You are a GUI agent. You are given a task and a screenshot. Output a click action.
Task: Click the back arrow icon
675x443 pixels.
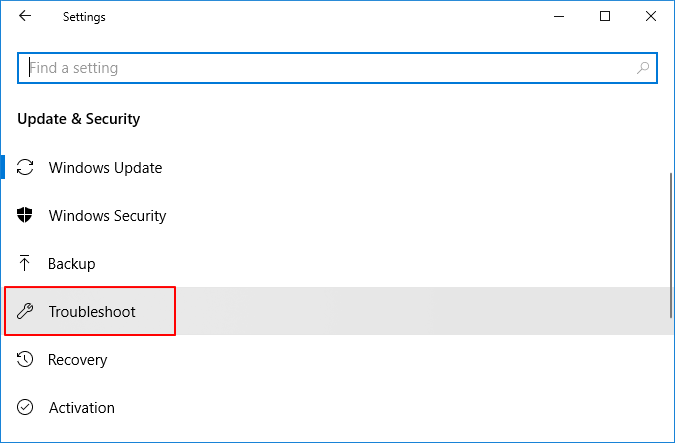click(x=25, y=17)
